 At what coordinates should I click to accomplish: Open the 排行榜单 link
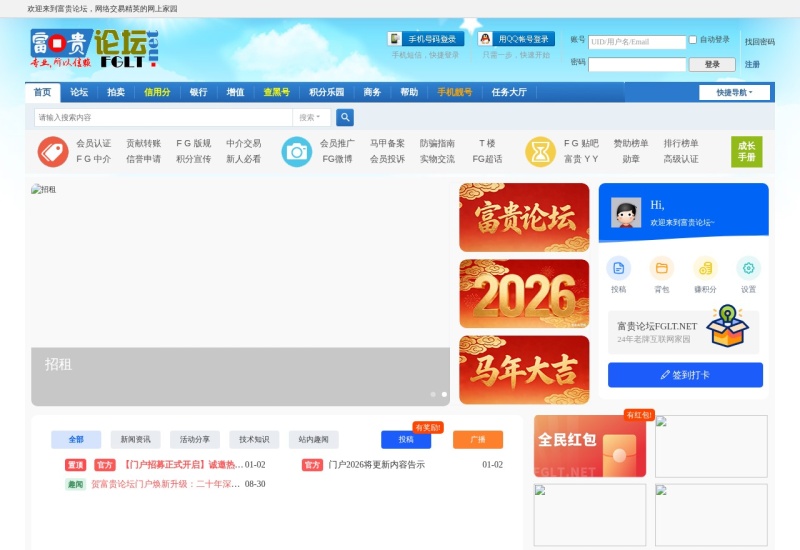point(681,143)
